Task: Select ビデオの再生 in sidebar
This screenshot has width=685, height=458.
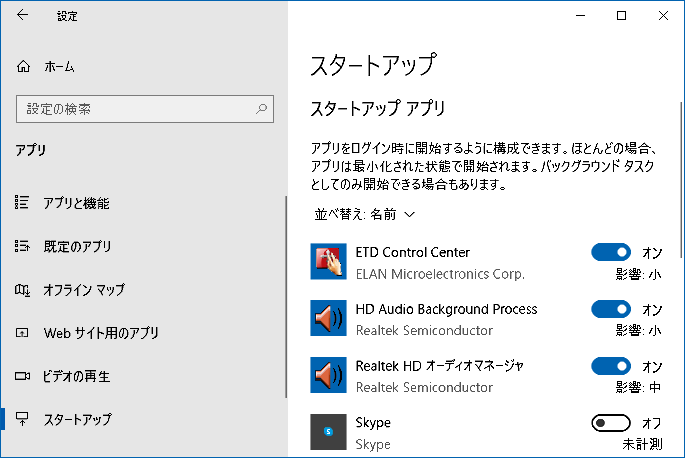Action: 76,376
